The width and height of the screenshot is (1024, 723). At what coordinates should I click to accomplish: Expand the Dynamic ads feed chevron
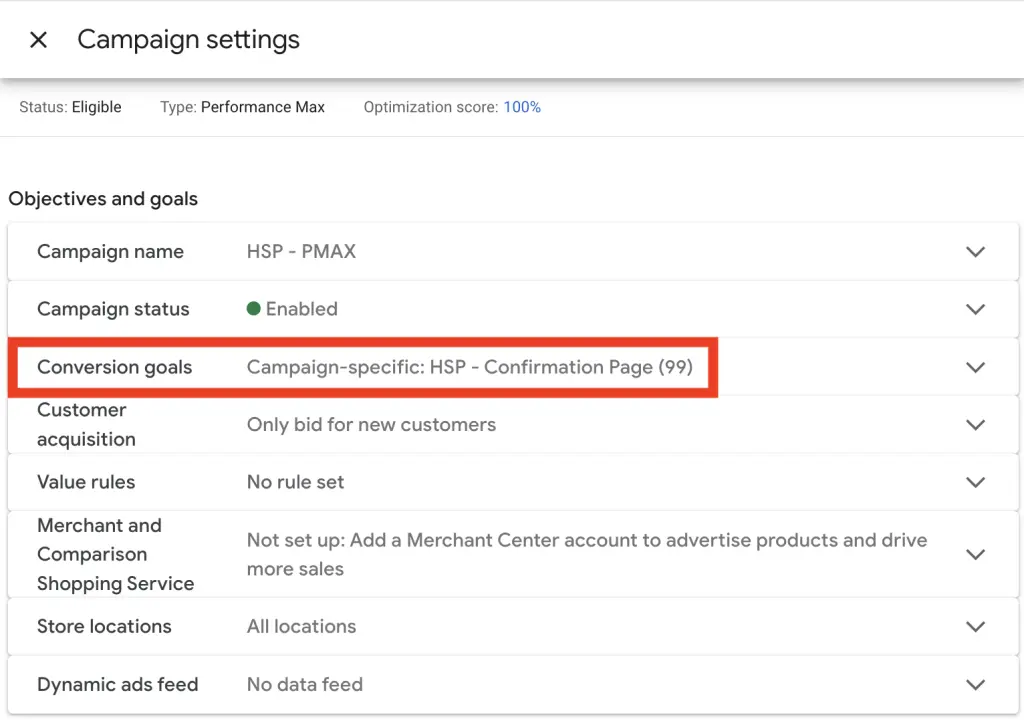[976, 685]
